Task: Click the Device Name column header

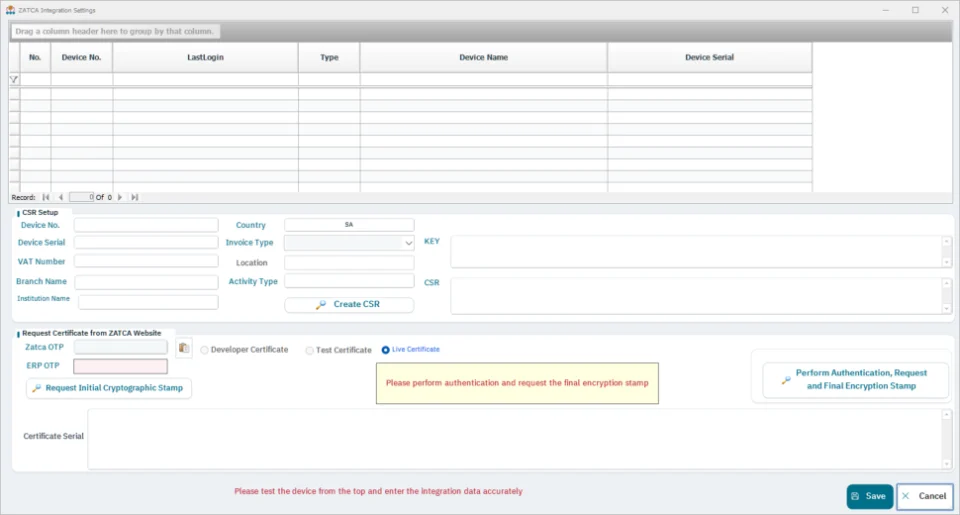Action: point(484,58)
